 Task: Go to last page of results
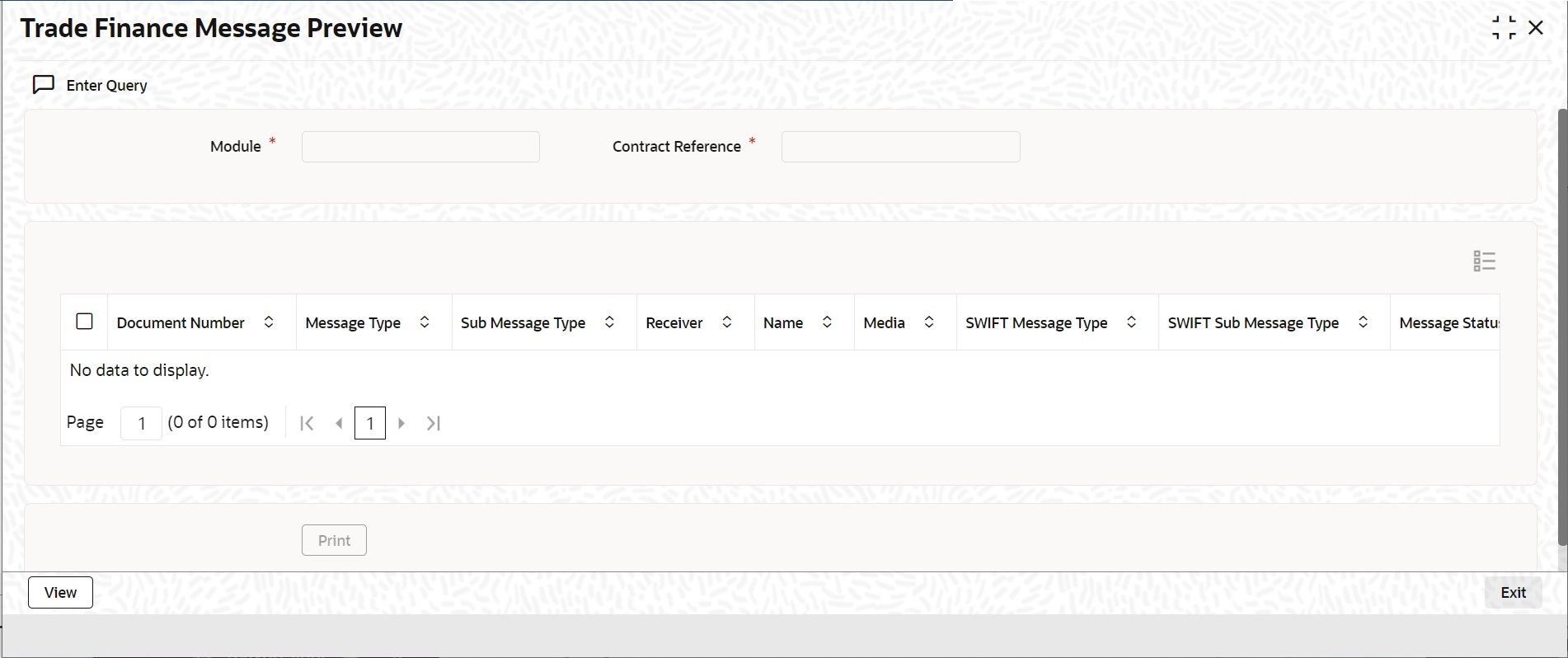434,423
